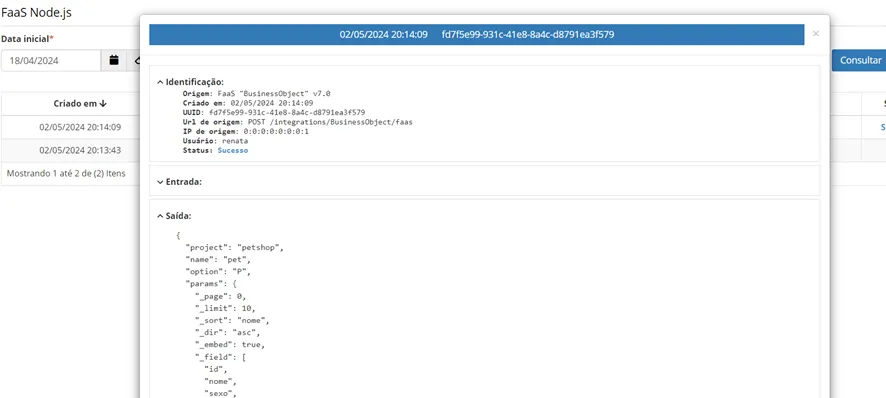This screenshot has width=886, height=398.
Task: Click the "_limit": 10 line
Action: [225, 308]
